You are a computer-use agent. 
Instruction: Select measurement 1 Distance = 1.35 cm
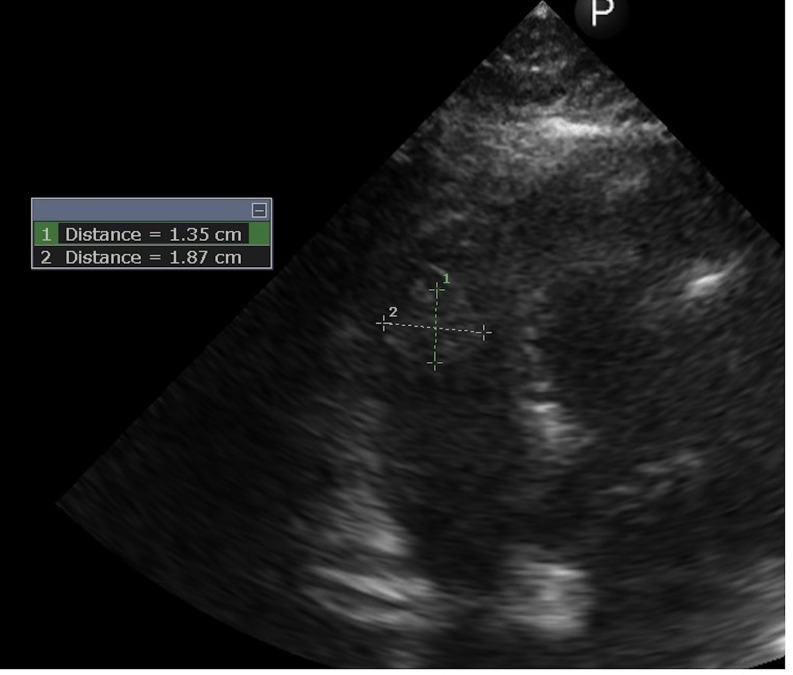152,235
